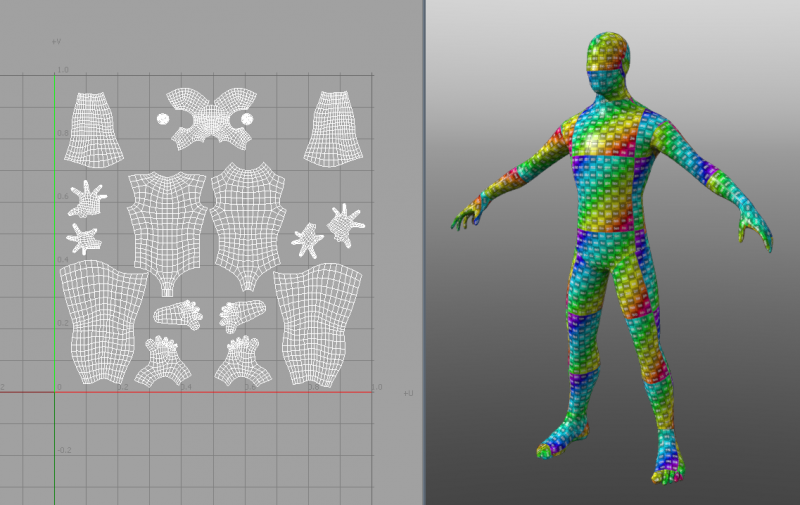Click the top-left arm UV island
This screenshot has height=505, width=800.
tap(95, 130)
